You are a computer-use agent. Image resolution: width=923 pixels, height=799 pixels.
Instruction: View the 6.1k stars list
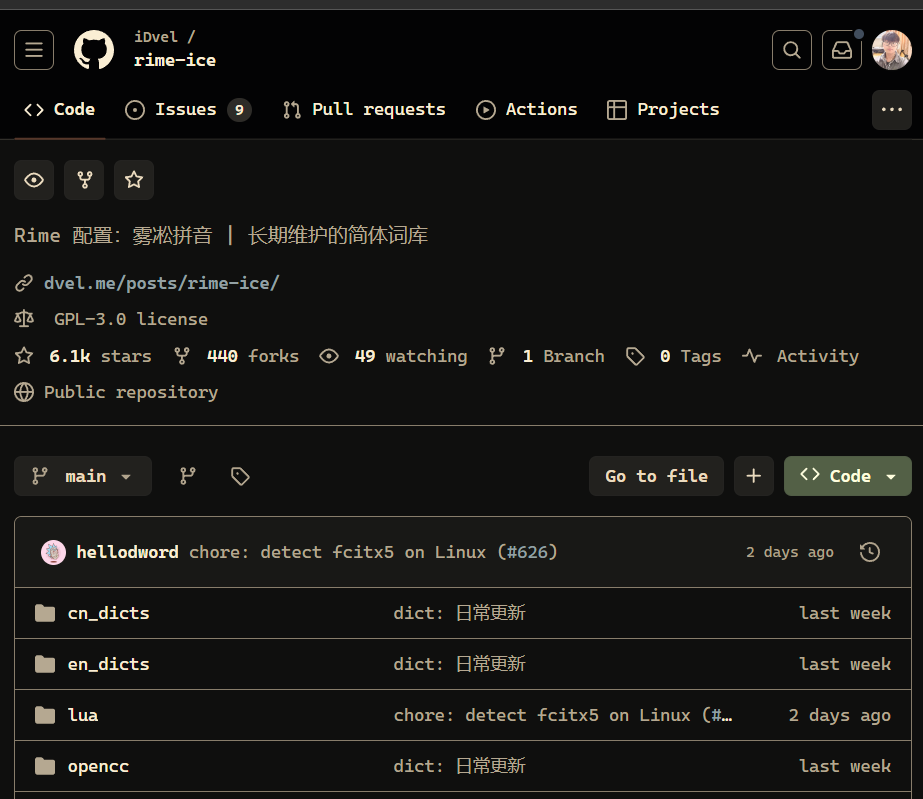[100, 356]
